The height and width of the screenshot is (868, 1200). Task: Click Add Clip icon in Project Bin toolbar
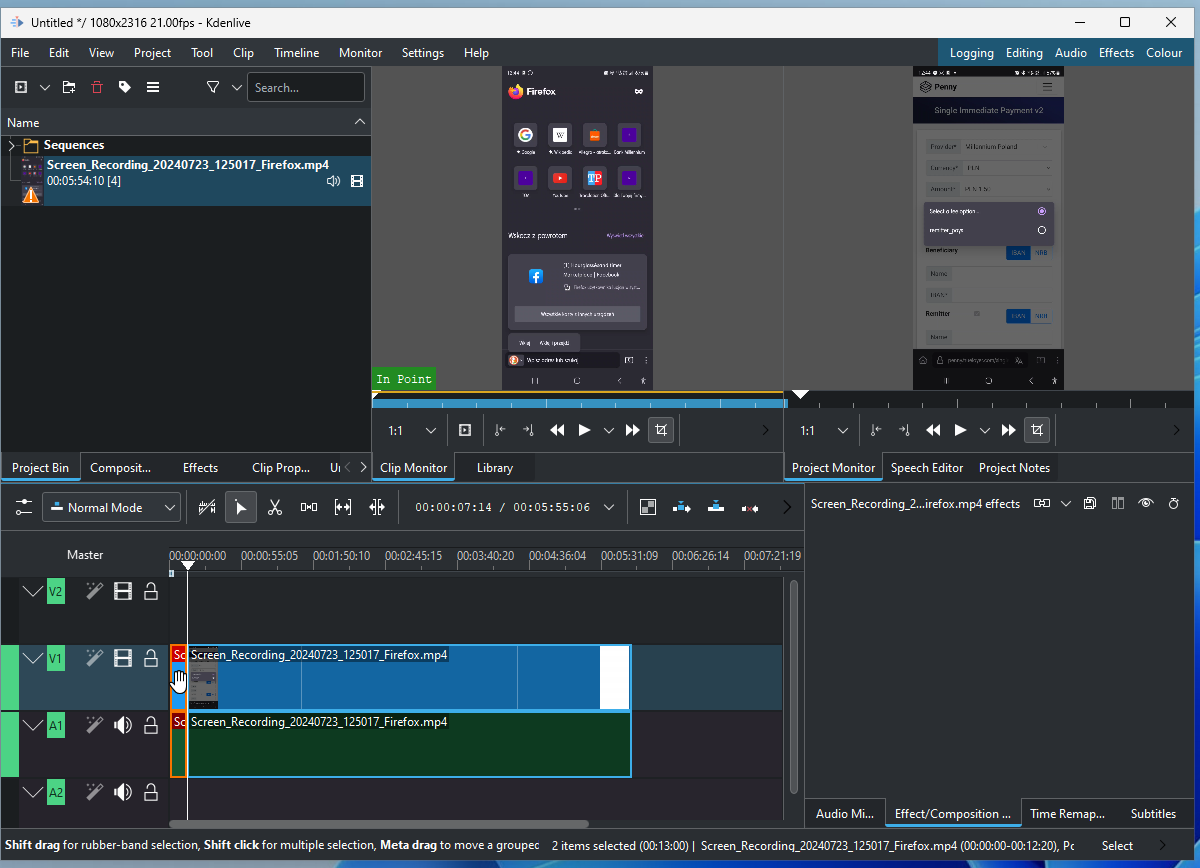pos(21,87)
